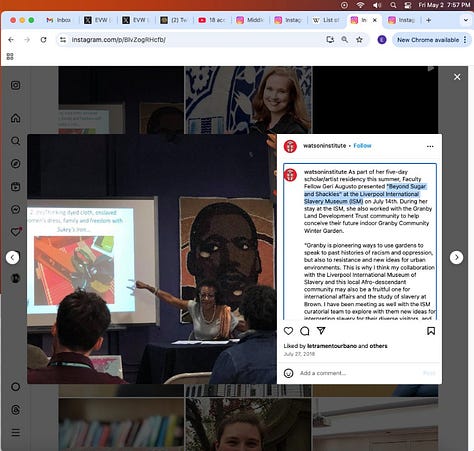
Task: Share the post with paper plane icon
Action: click(321, 330)
